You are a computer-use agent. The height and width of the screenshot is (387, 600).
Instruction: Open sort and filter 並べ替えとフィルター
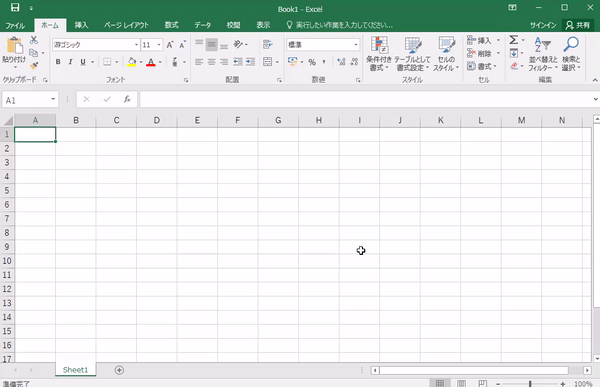pyautogui.click(x=543, y=54)
